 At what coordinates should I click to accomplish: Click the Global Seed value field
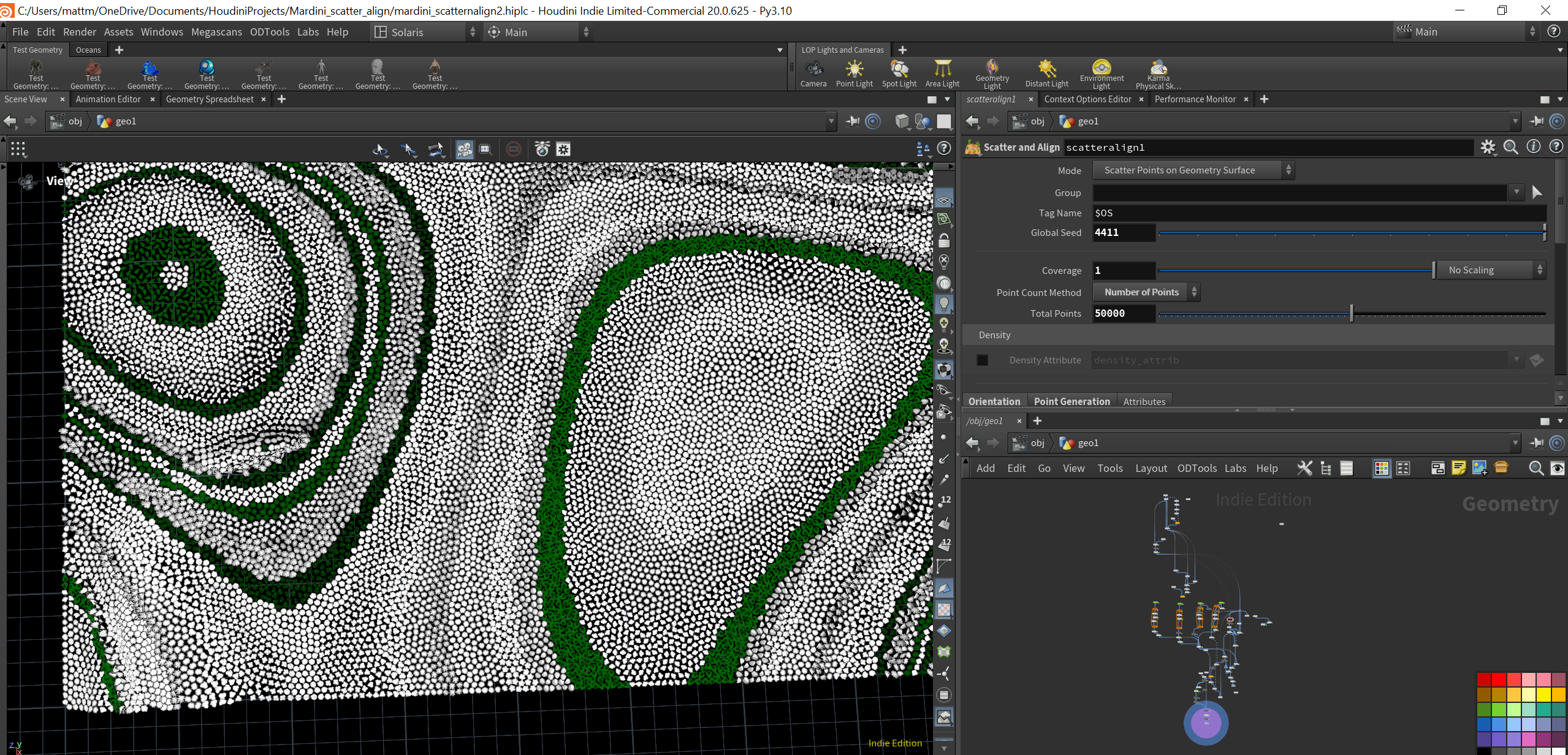point(1124,233)
